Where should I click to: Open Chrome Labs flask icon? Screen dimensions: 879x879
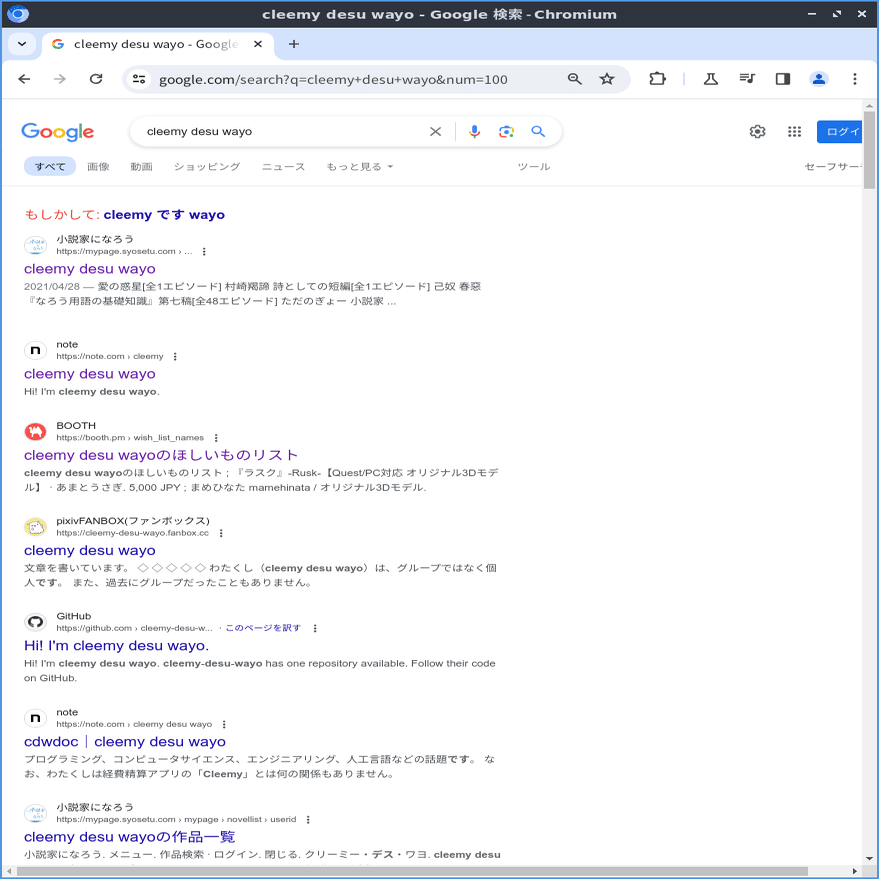tap(710, 79)
